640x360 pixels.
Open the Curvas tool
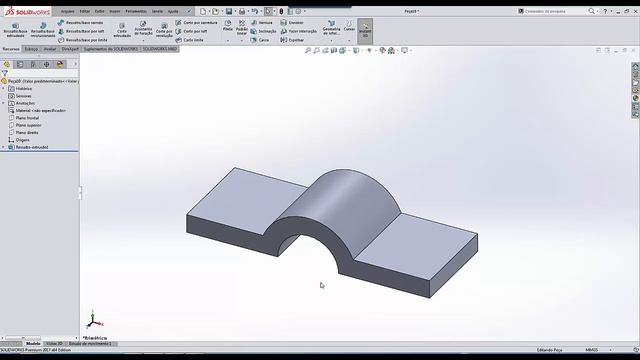[349, 26]
